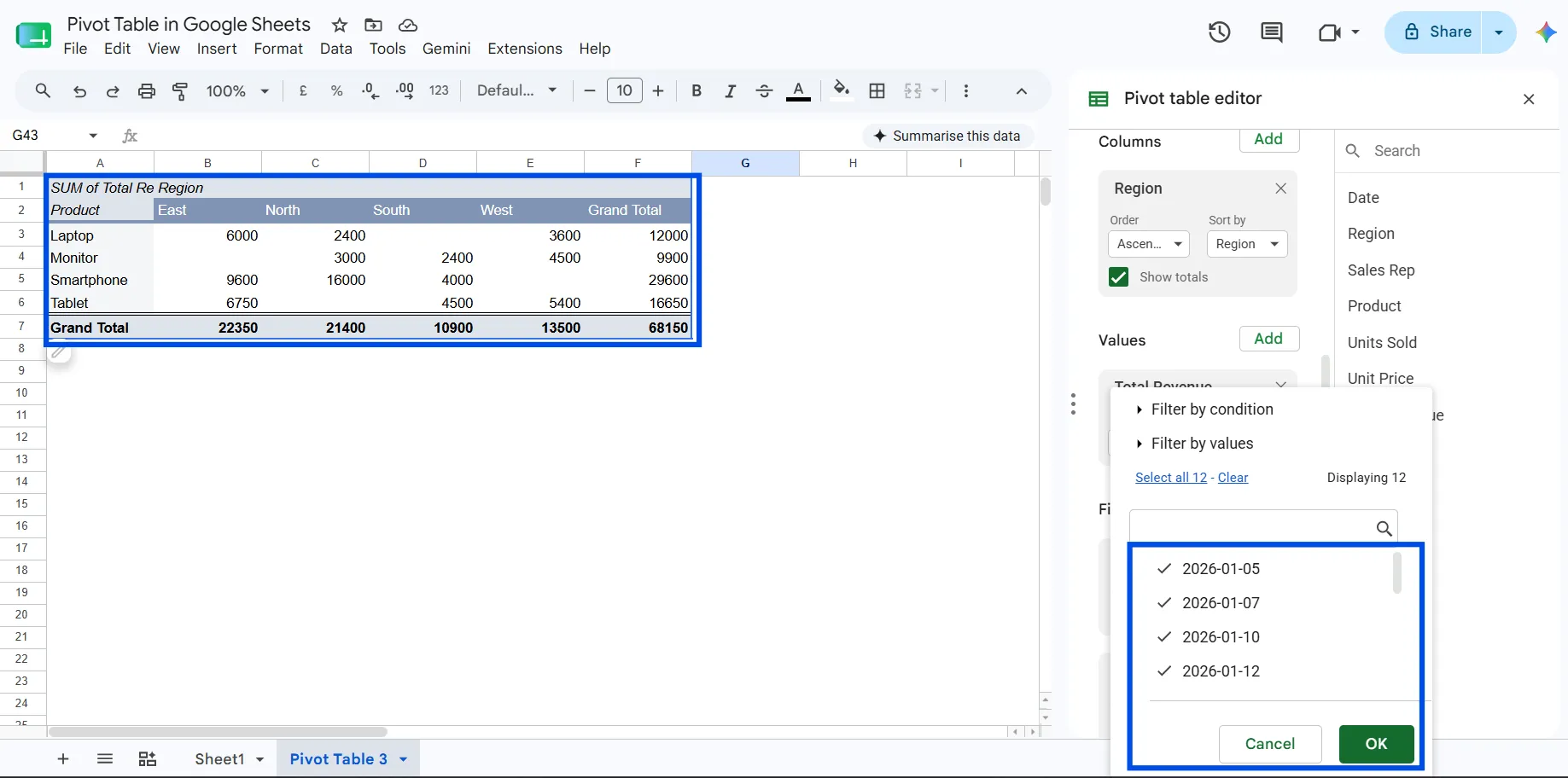Format as currency with pound icon
1568x778 pixels.
(303, 90)
